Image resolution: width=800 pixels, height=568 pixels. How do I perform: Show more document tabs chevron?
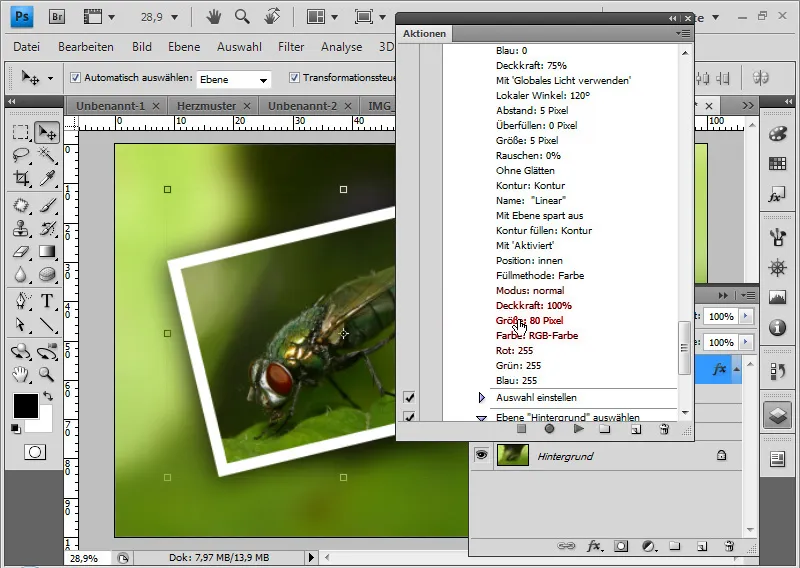coord(747,106)
